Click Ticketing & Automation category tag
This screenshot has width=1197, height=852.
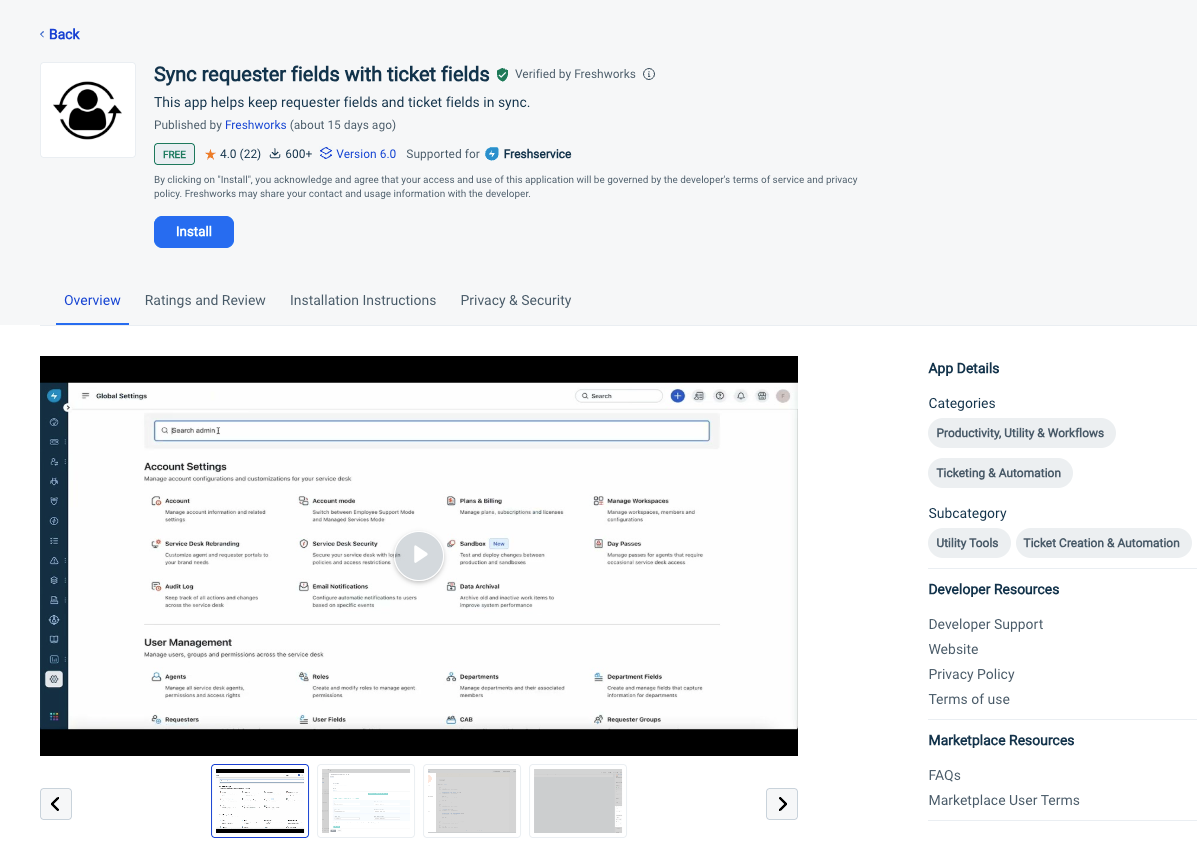(x=1000, y=473)
